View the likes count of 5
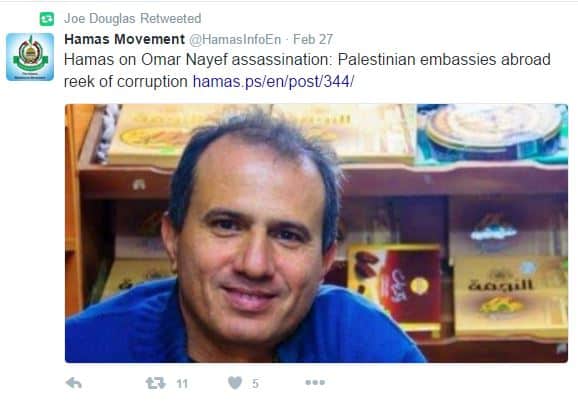Viewport: 578px width, 404px height. [x=255, y=384]
